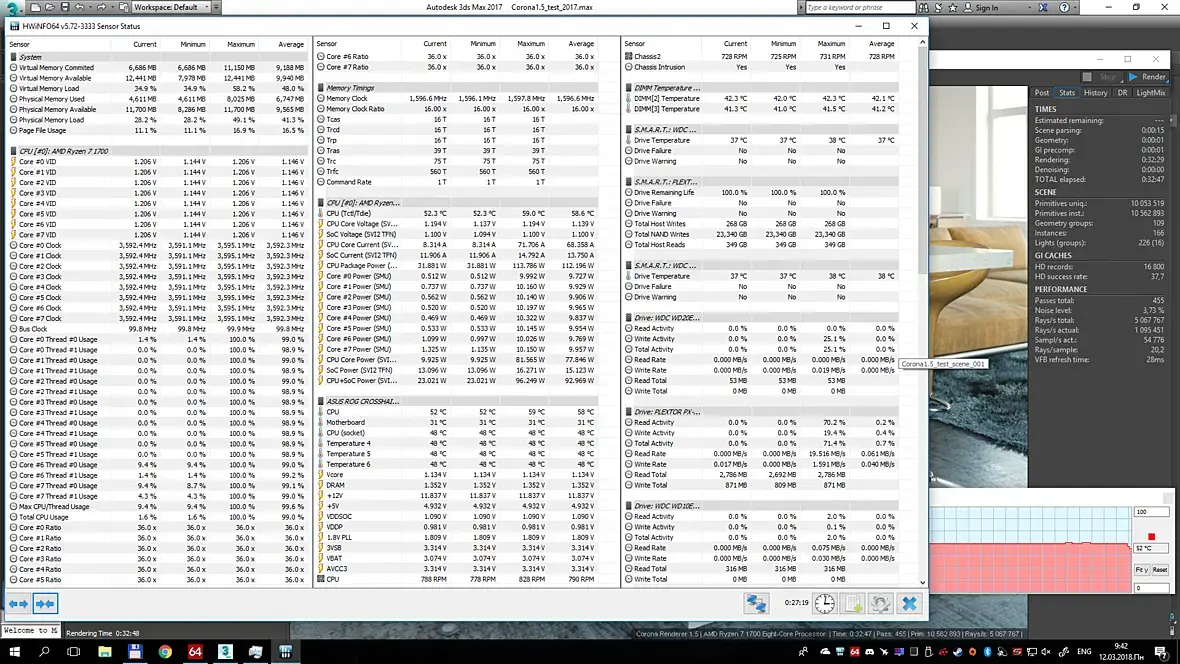This screenshot has width=1180, height=664.
Task: Select the Memory Clock sensor row
Action: pos(458,99)
